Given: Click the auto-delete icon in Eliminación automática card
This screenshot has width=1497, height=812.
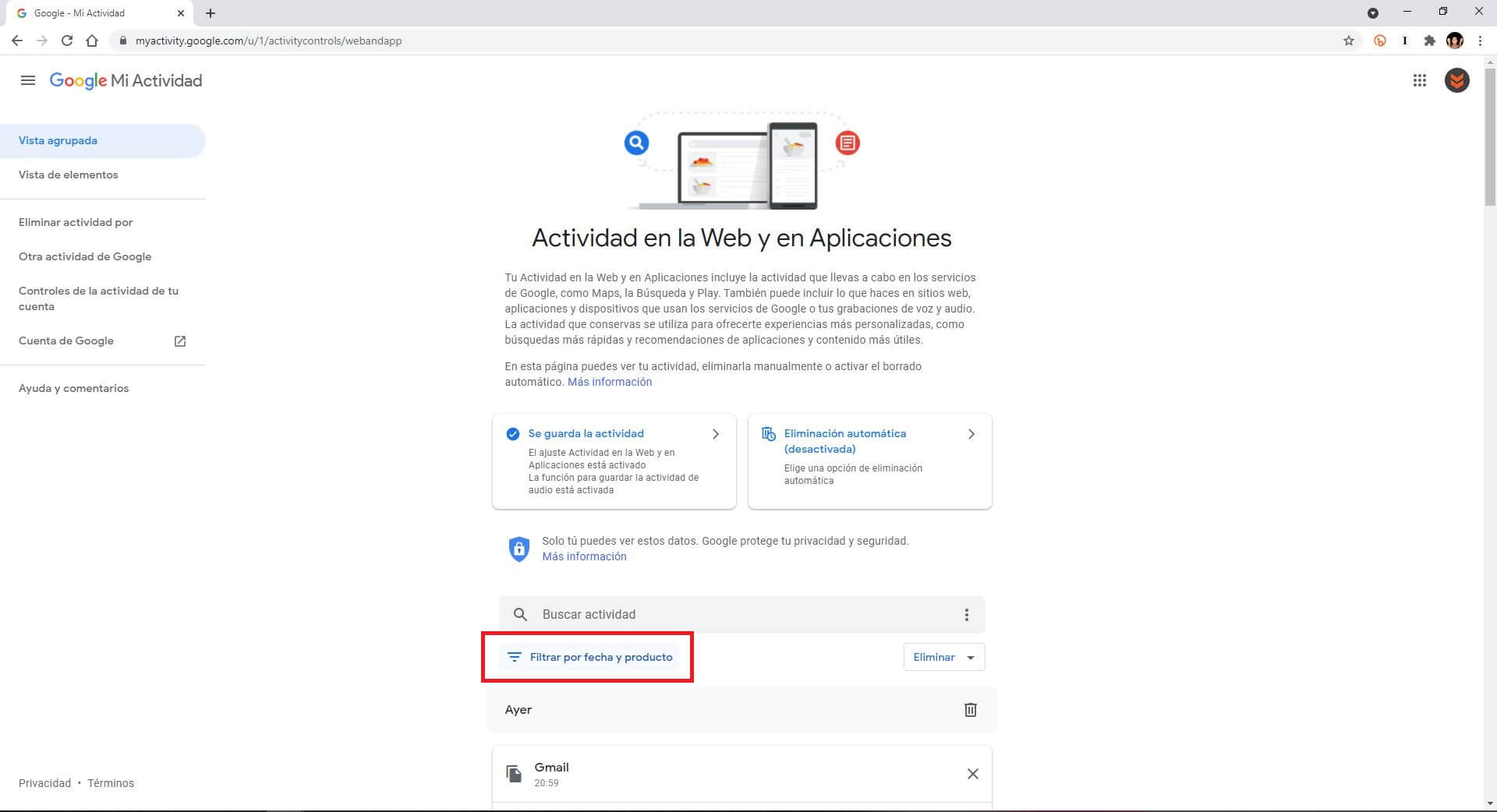Looking at the screenshot, I should [x=768, y=434].
